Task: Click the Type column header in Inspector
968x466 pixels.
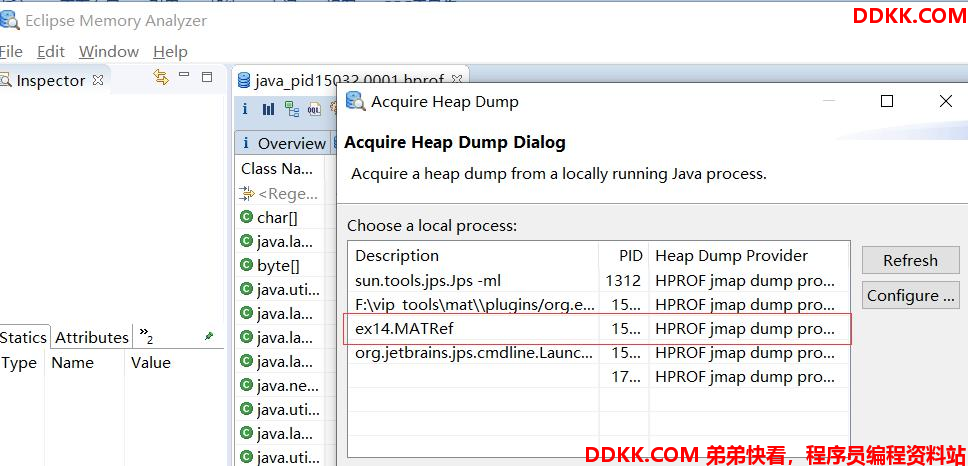Action: (x=22, y=363)
